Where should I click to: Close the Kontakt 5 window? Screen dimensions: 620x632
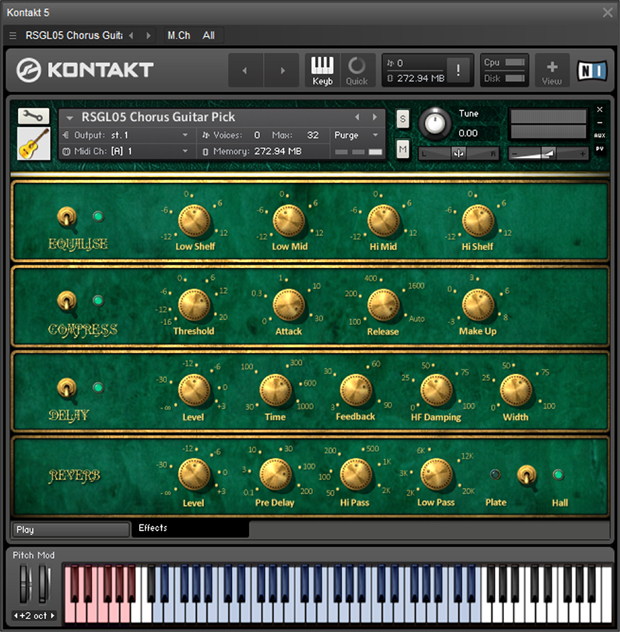tap(608, 12)
